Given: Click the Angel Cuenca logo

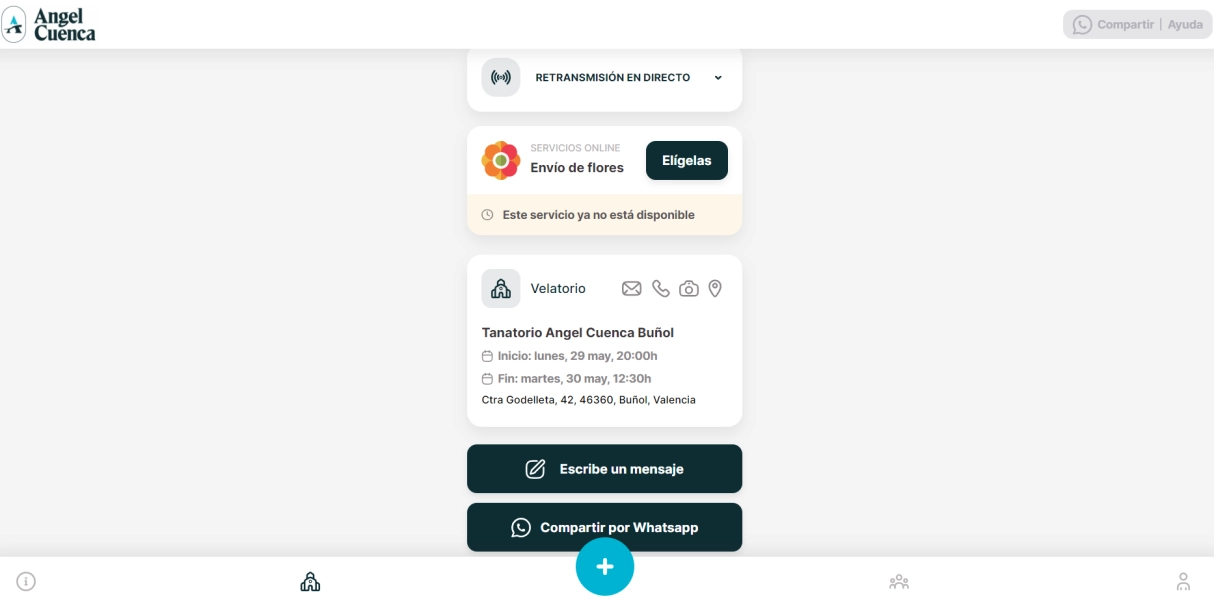Looking at the screenshot, I should coord(49,24).
